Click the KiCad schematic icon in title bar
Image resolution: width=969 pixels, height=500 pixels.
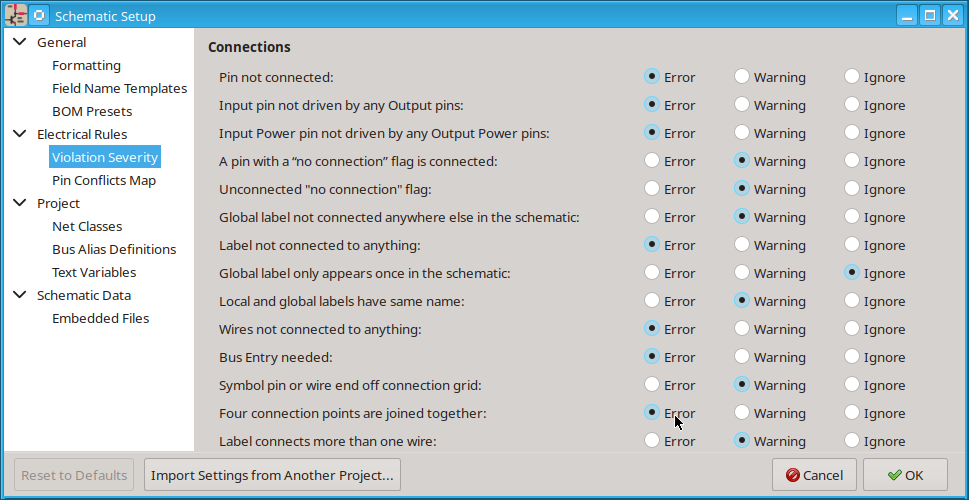pyautogui.click(x=15, y=15)
